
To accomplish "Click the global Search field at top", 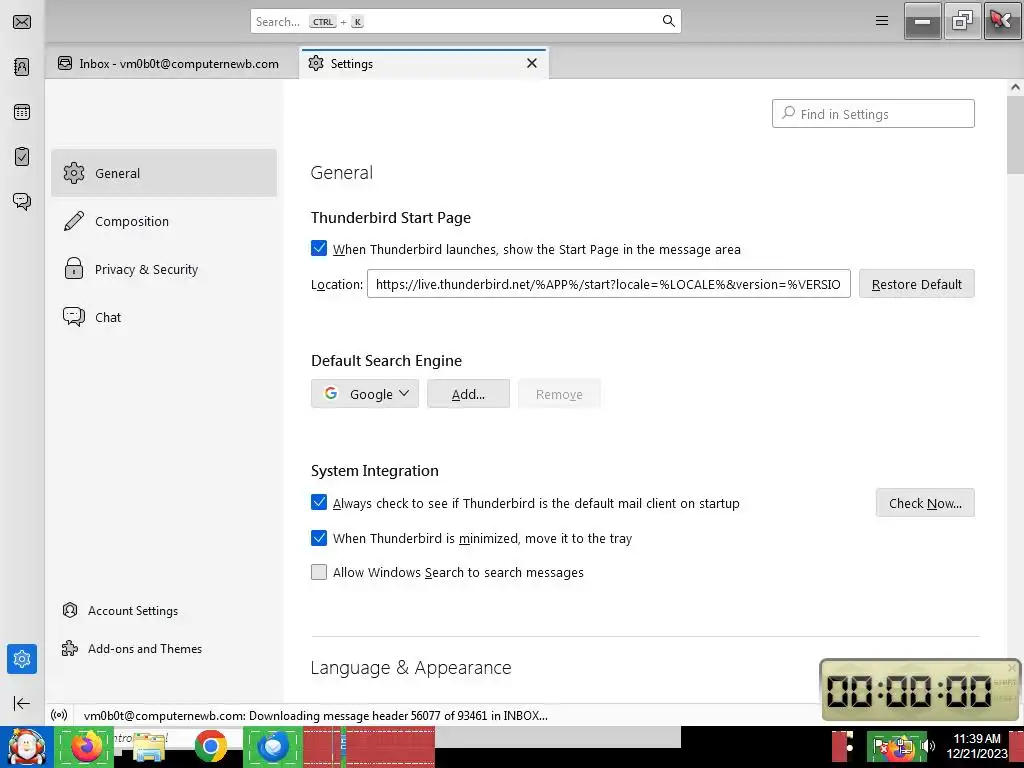I will [x=466, y=22].
